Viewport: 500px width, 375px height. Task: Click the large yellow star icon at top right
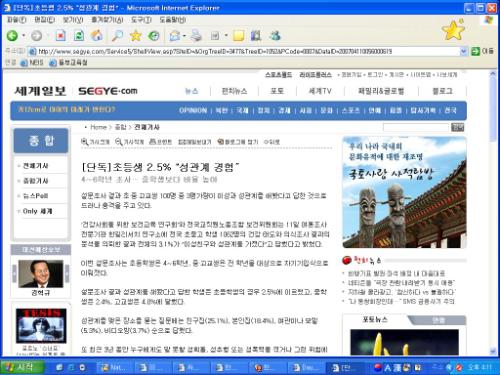(453, 30)
